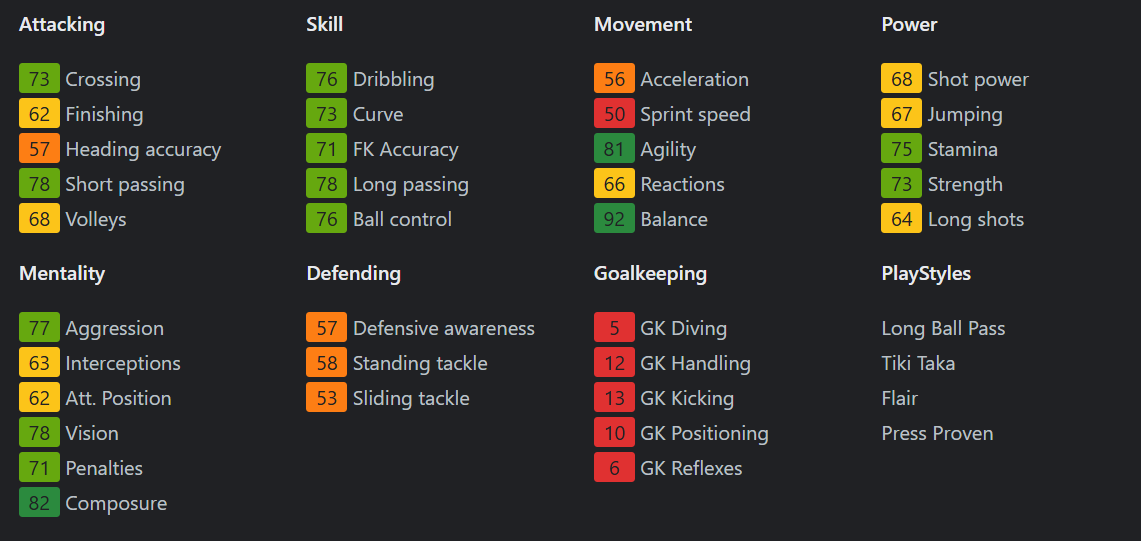Click the Attacking section heading

coord(62,25)
